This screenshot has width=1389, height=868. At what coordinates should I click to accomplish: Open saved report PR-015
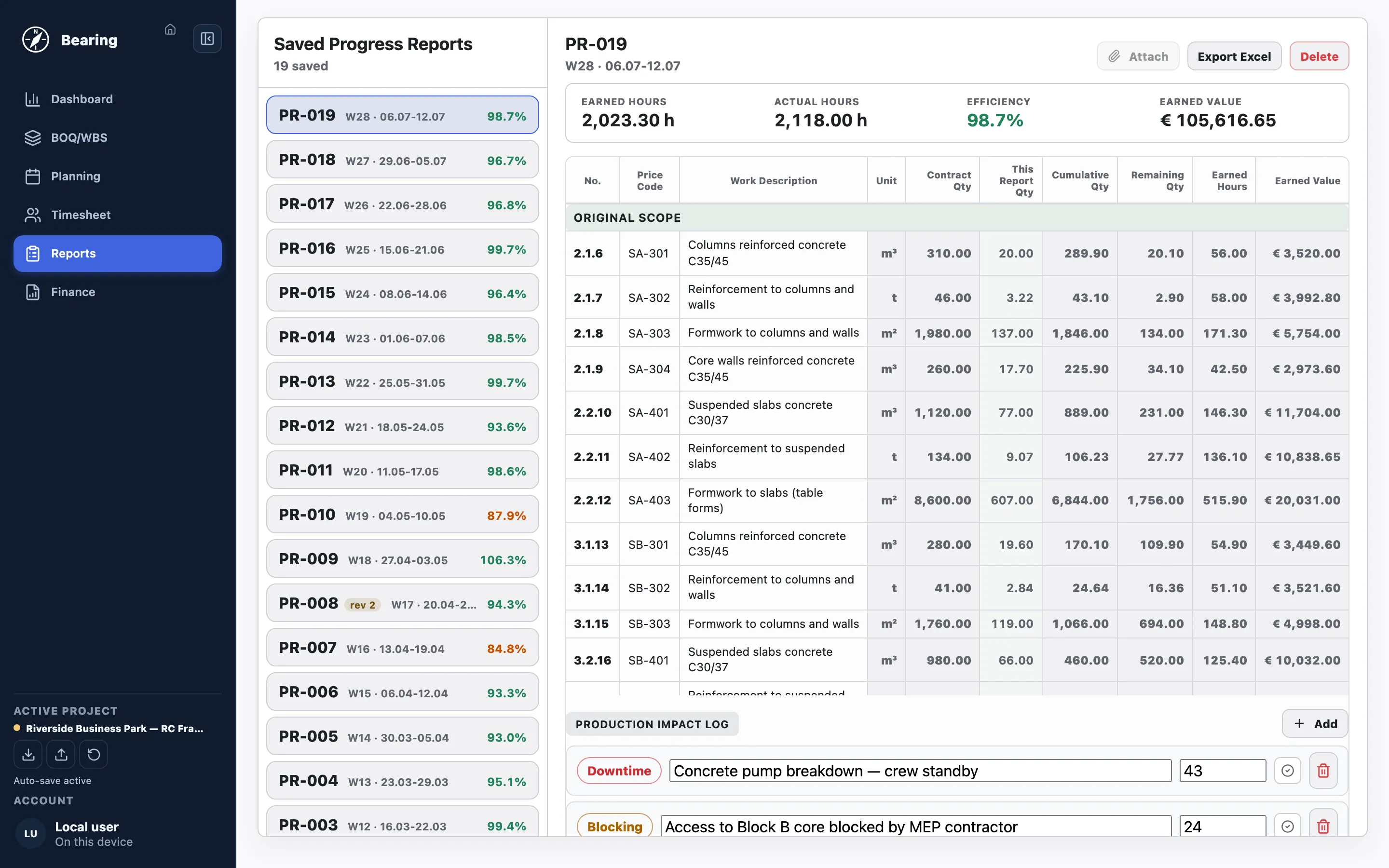click(402, 292)
